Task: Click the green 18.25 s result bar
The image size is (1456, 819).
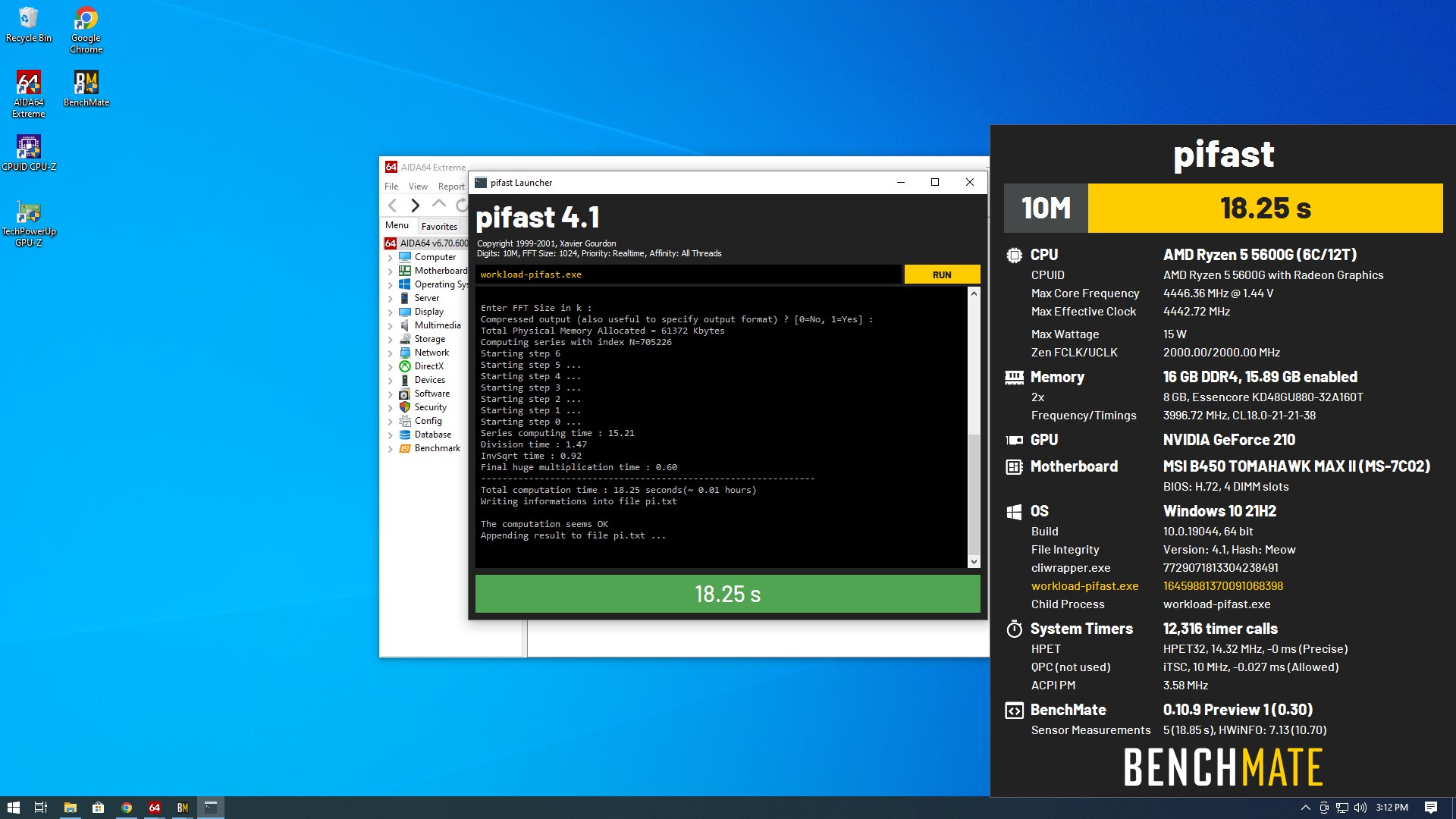Action: pyautogui.click(x=727, y=594)
